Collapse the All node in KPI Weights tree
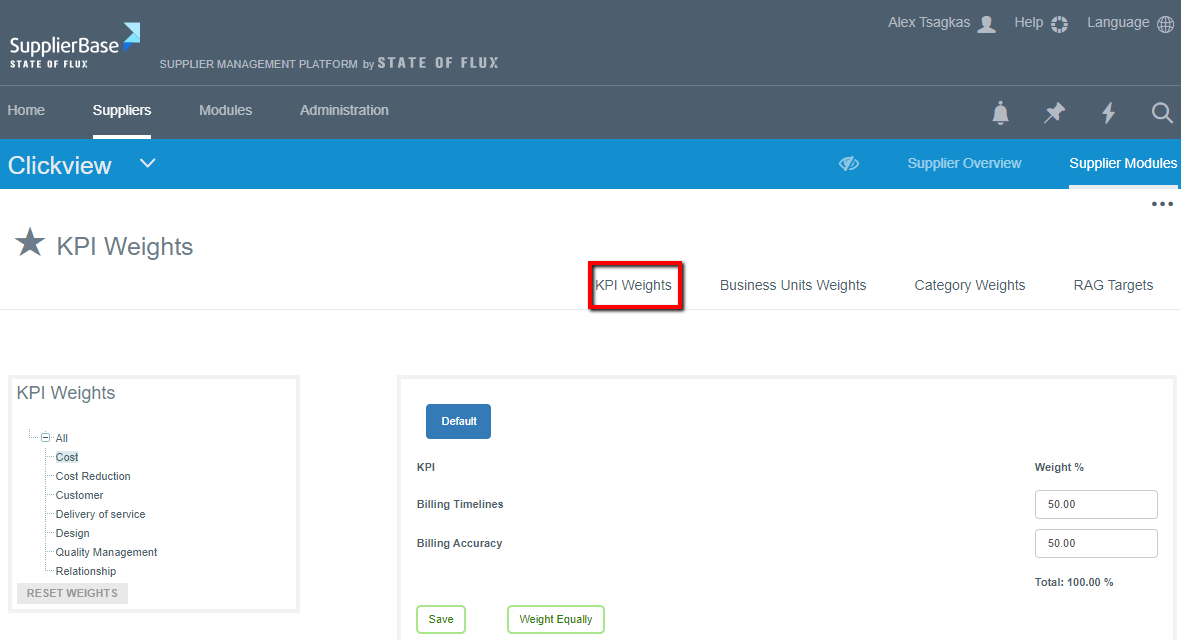The height and width of the screenshot is (640, 1181). (46, 437)
